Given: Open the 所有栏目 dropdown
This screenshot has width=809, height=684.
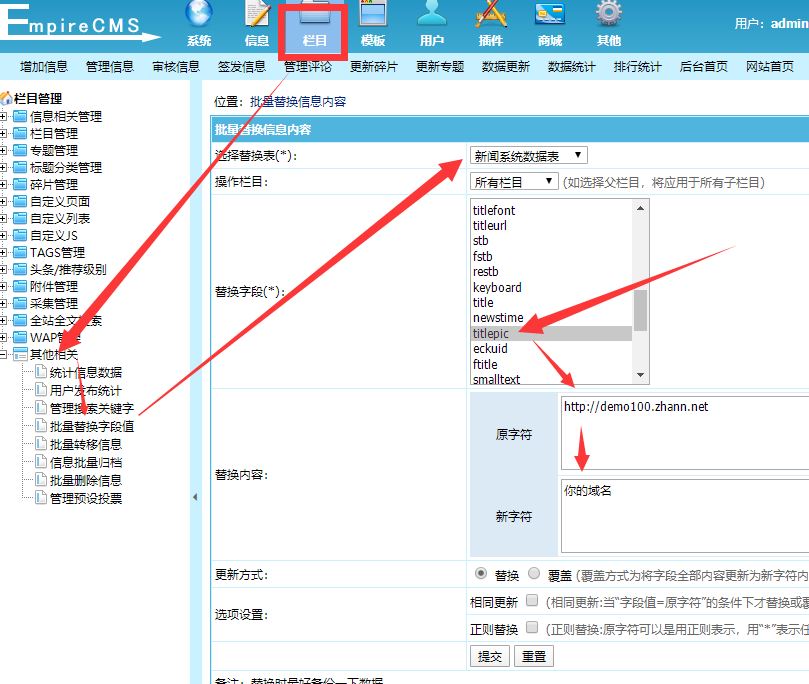Looking at the screenshot, I should (514, 181).
